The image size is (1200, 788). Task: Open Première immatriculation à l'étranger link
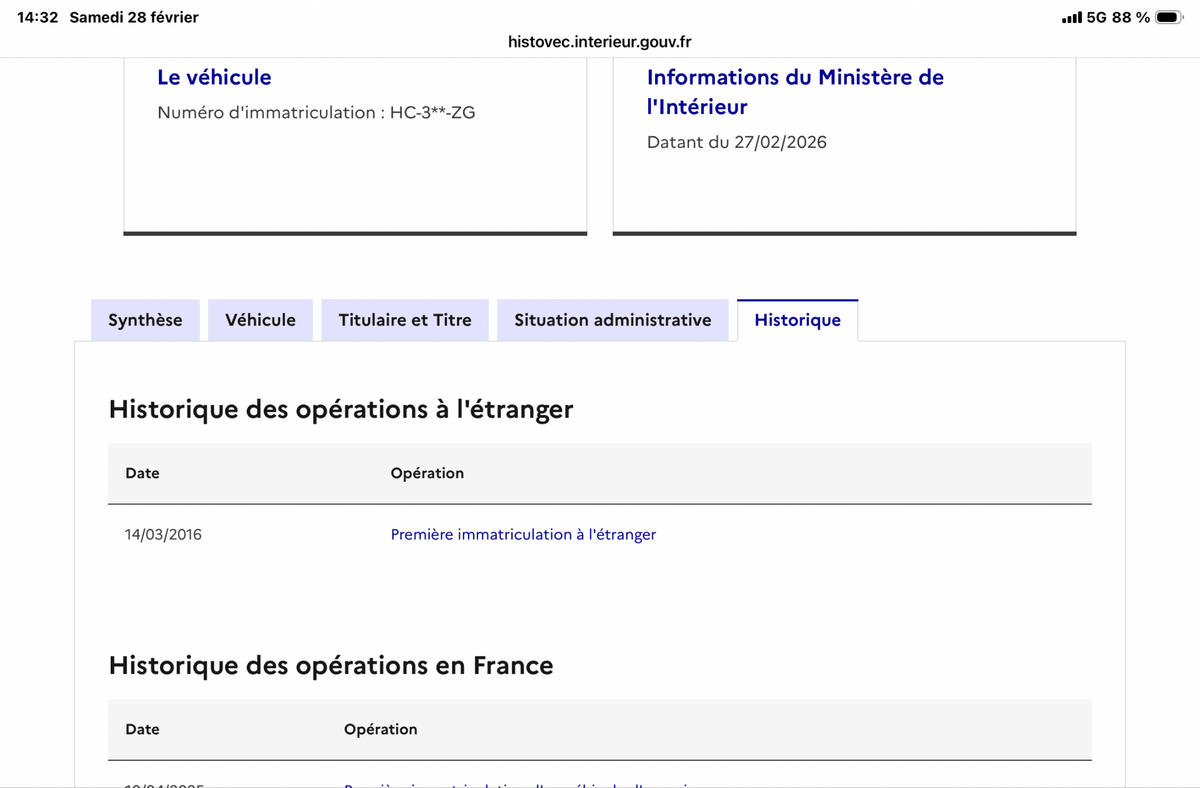(x=523, y=535)
